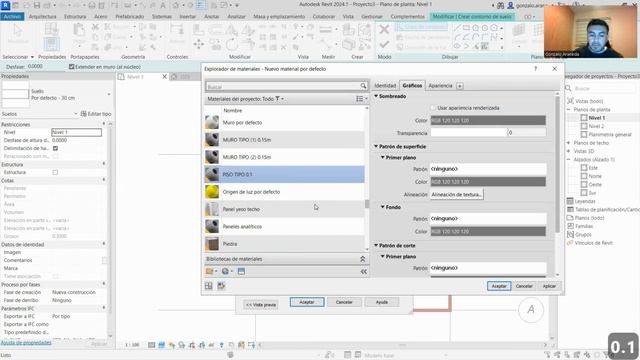Click the show/hide library panel icon at dialog bottom-left
Viewport: 640px width, 360px height.
point(209,286)
